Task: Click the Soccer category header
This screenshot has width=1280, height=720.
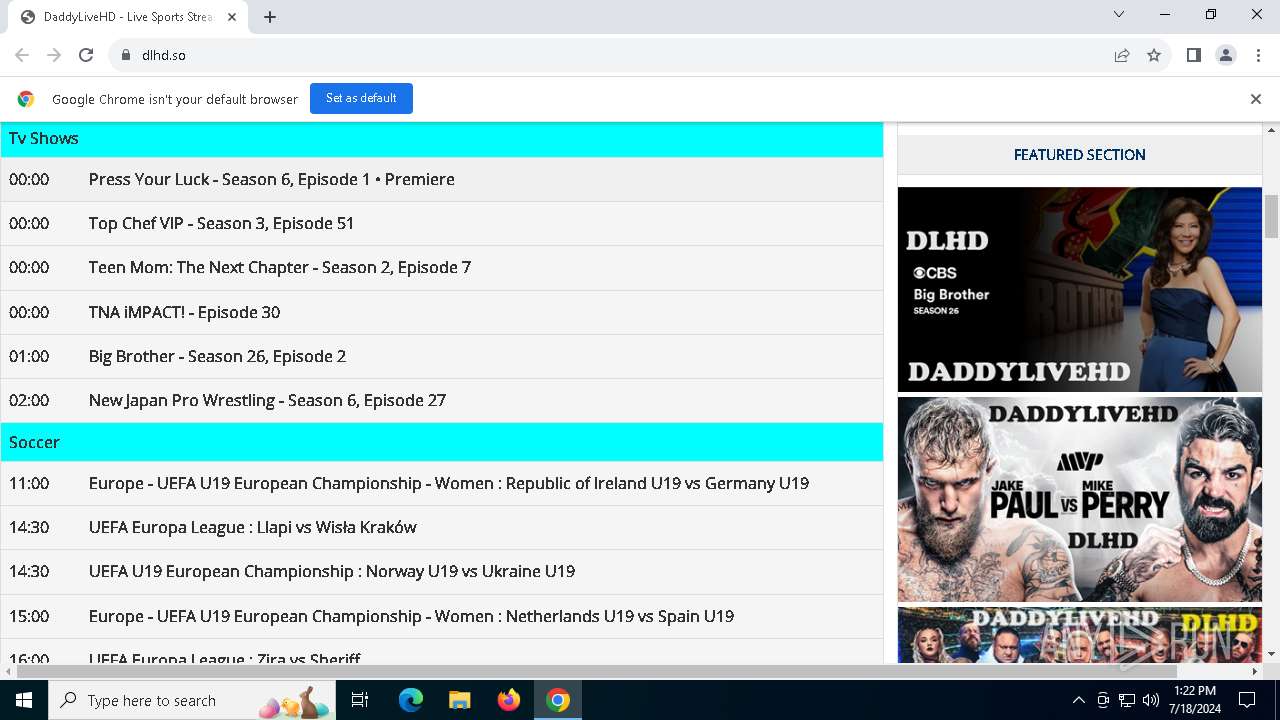Action: tap(441, 442)
